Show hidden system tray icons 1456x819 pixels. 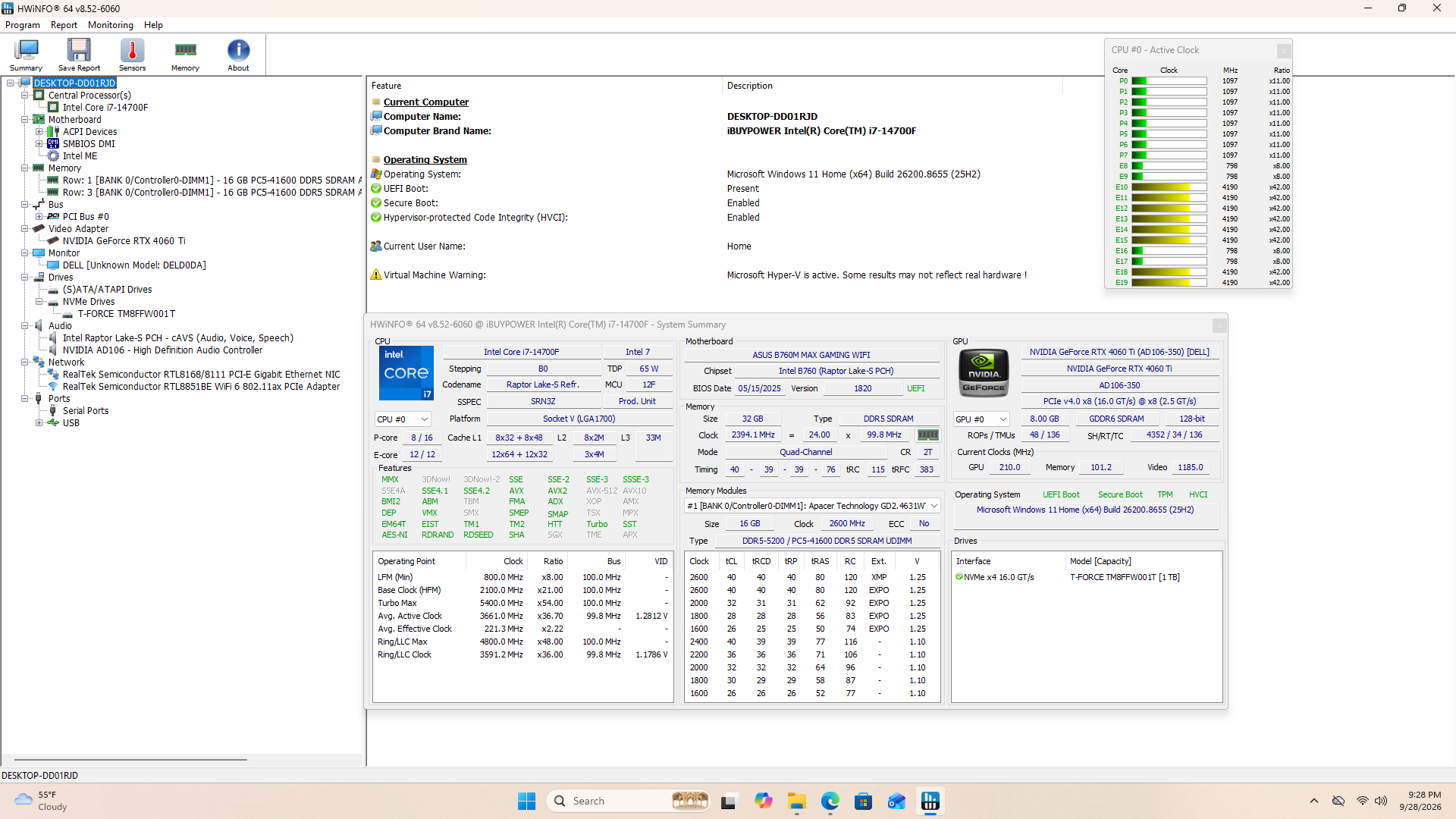1313,801
